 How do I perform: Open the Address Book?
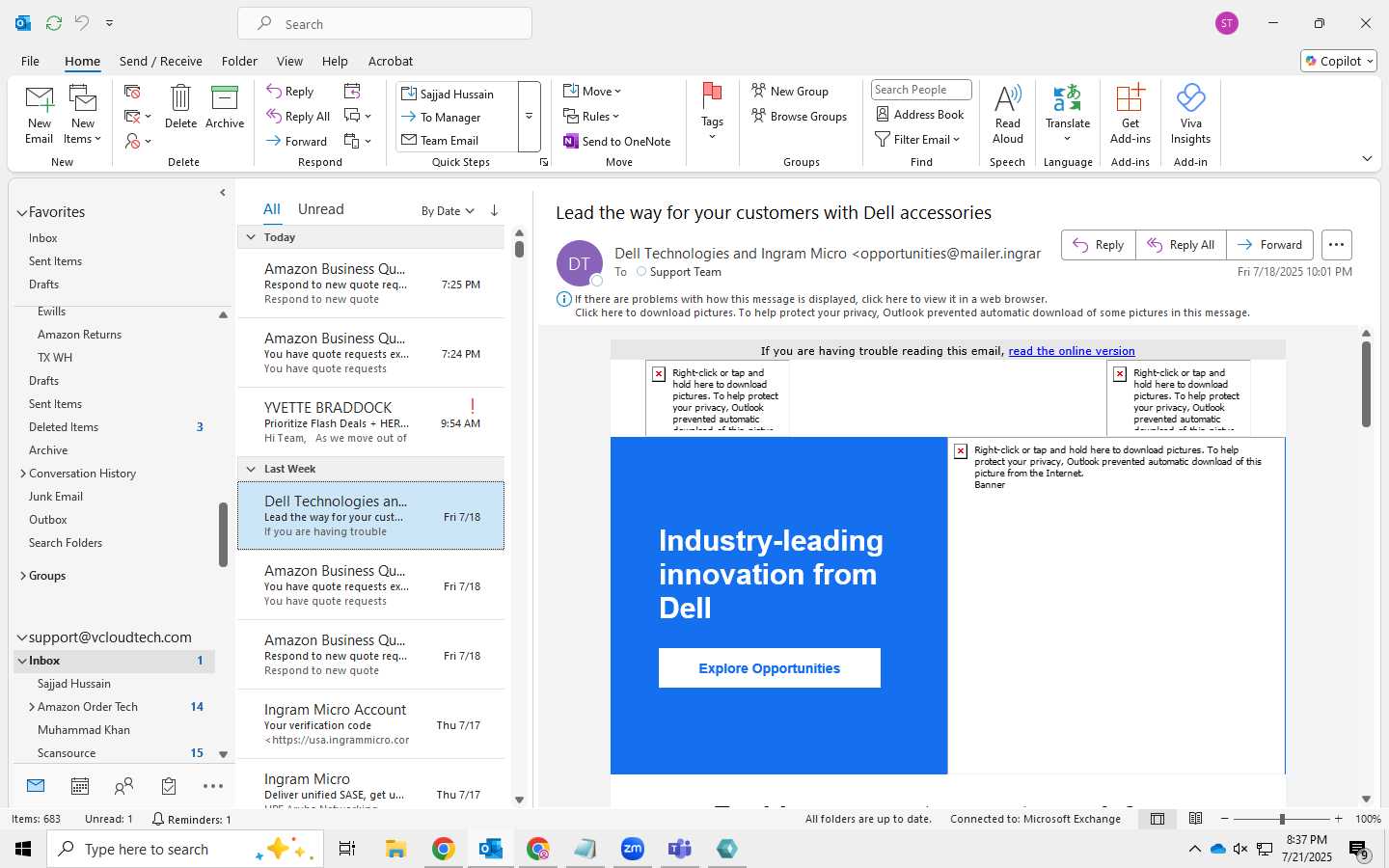[920, 114]
